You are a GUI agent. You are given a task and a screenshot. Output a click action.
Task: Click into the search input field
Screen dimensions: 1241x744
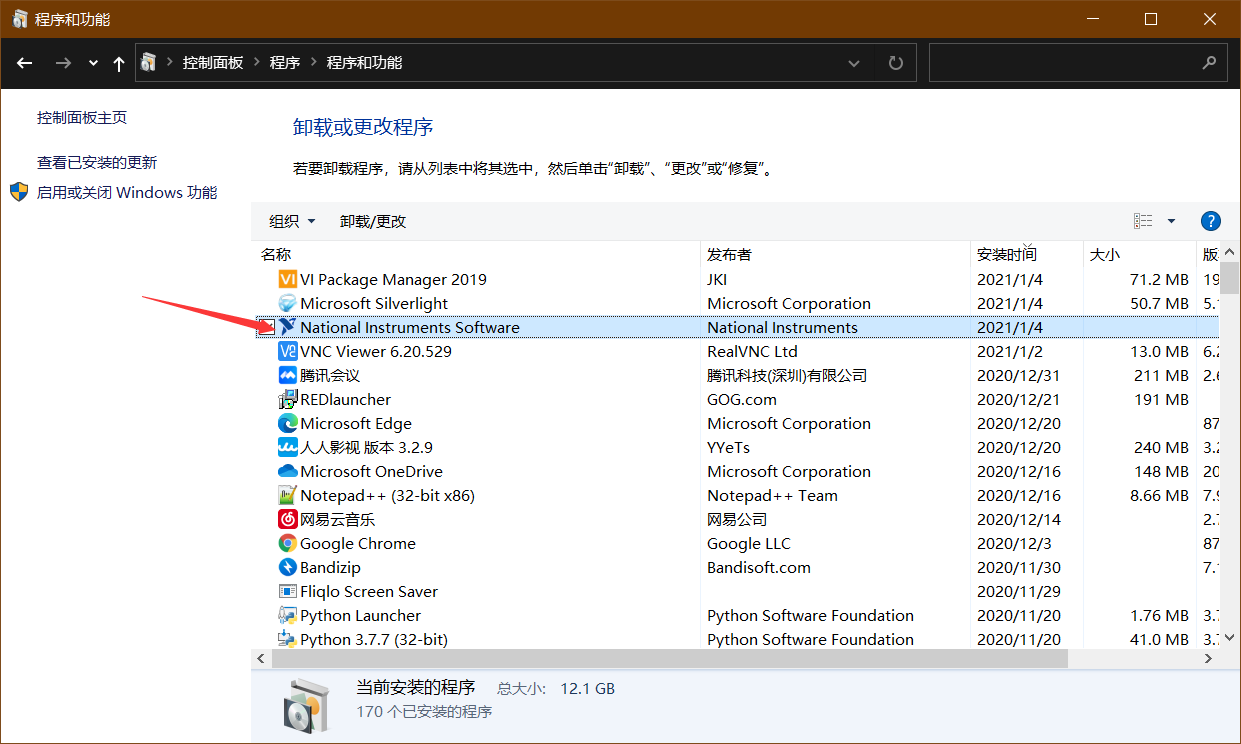(1064, 62)
